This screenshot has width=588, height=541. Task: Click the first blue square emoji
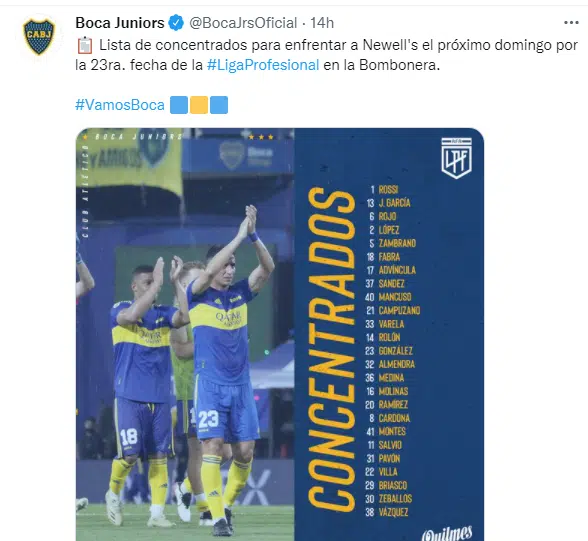(x=179, y=105)
